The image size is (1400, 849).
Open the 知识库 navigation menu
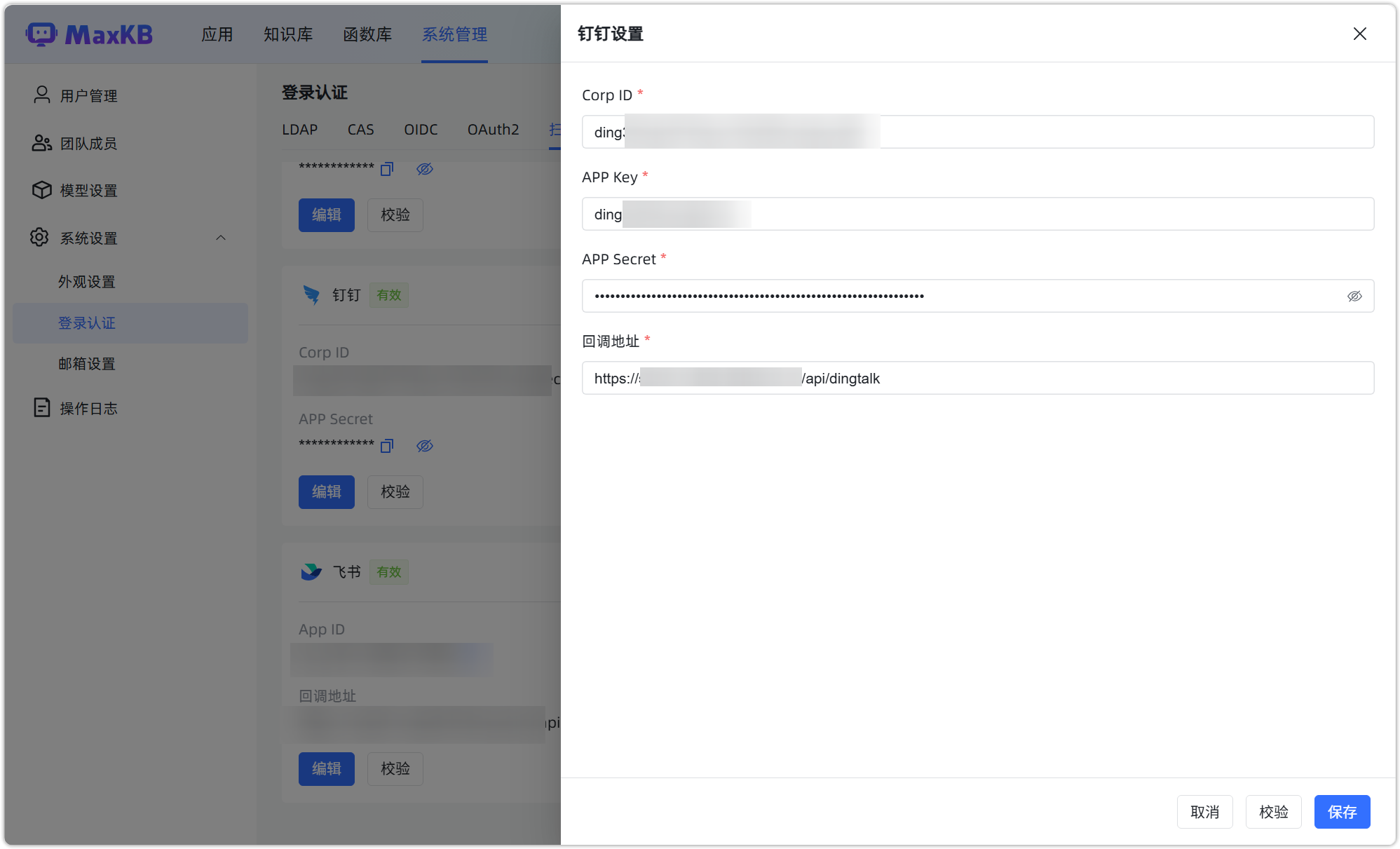[x=287, y=34]
